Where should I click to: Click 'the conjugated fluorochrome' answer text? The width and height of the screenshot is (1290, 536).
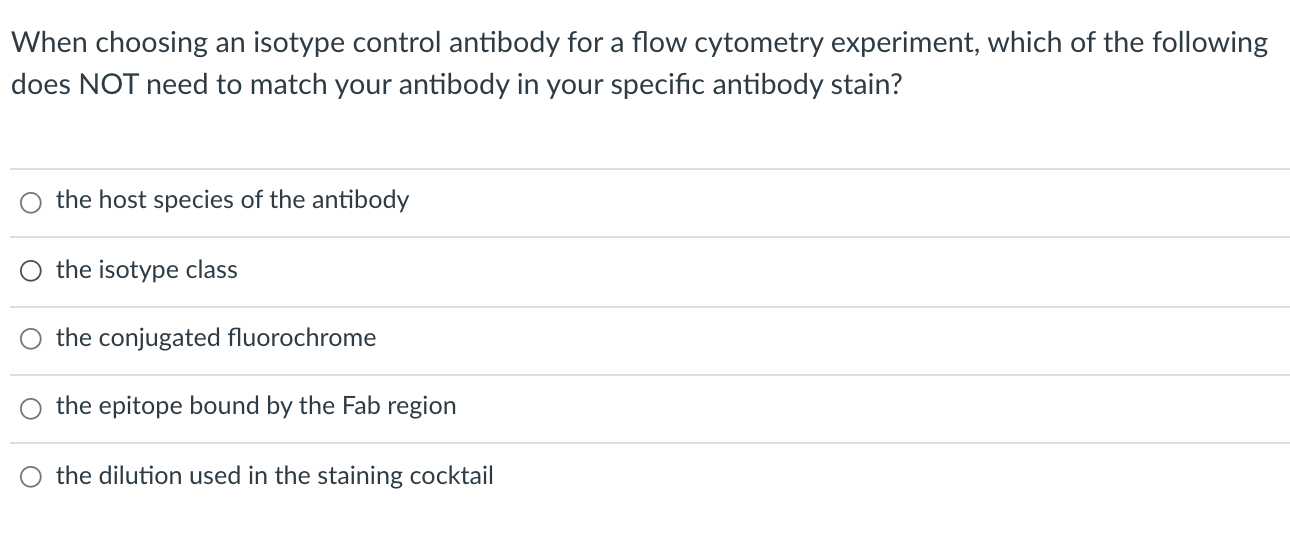216,338
